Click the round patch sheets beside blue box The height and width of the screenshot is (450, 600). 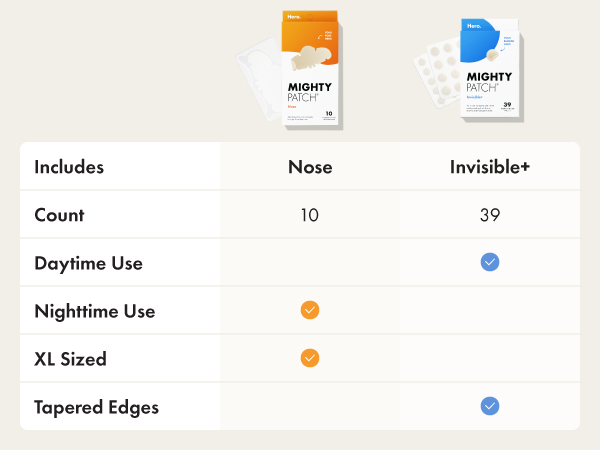(437, 73)
